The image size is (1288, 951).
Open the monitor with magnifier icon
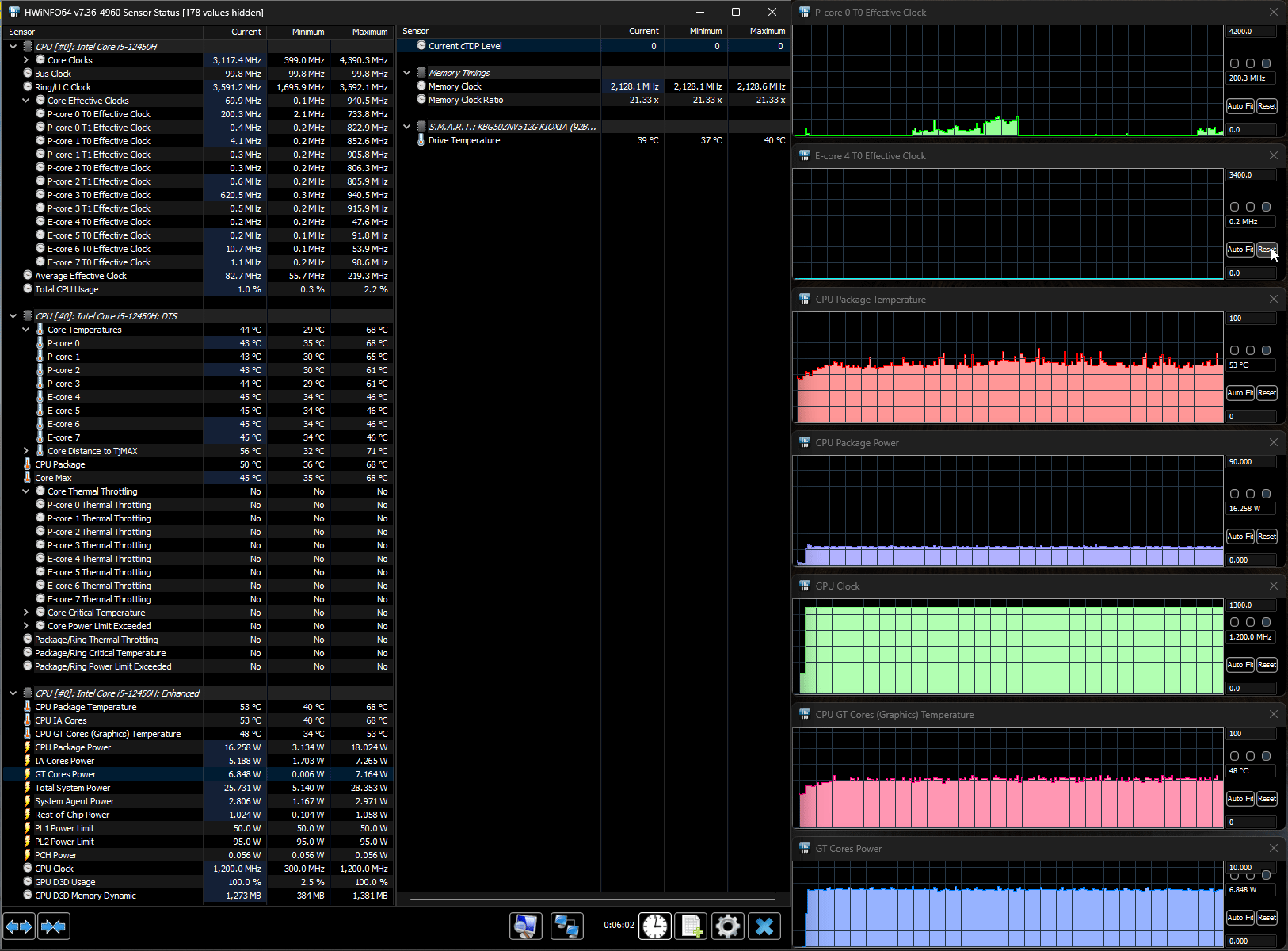click(x=526, y=926)
